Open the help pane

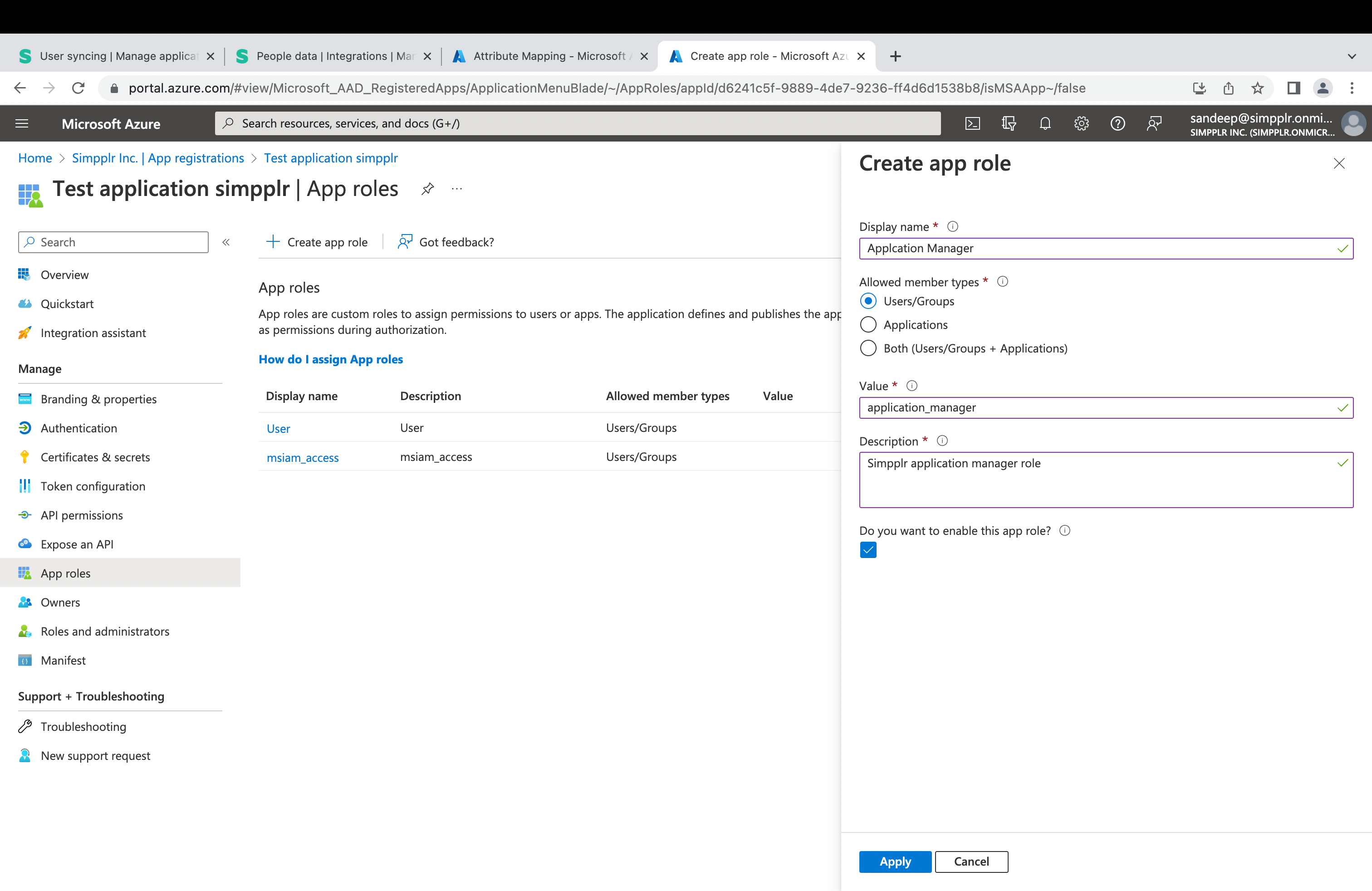point(1118,123)
